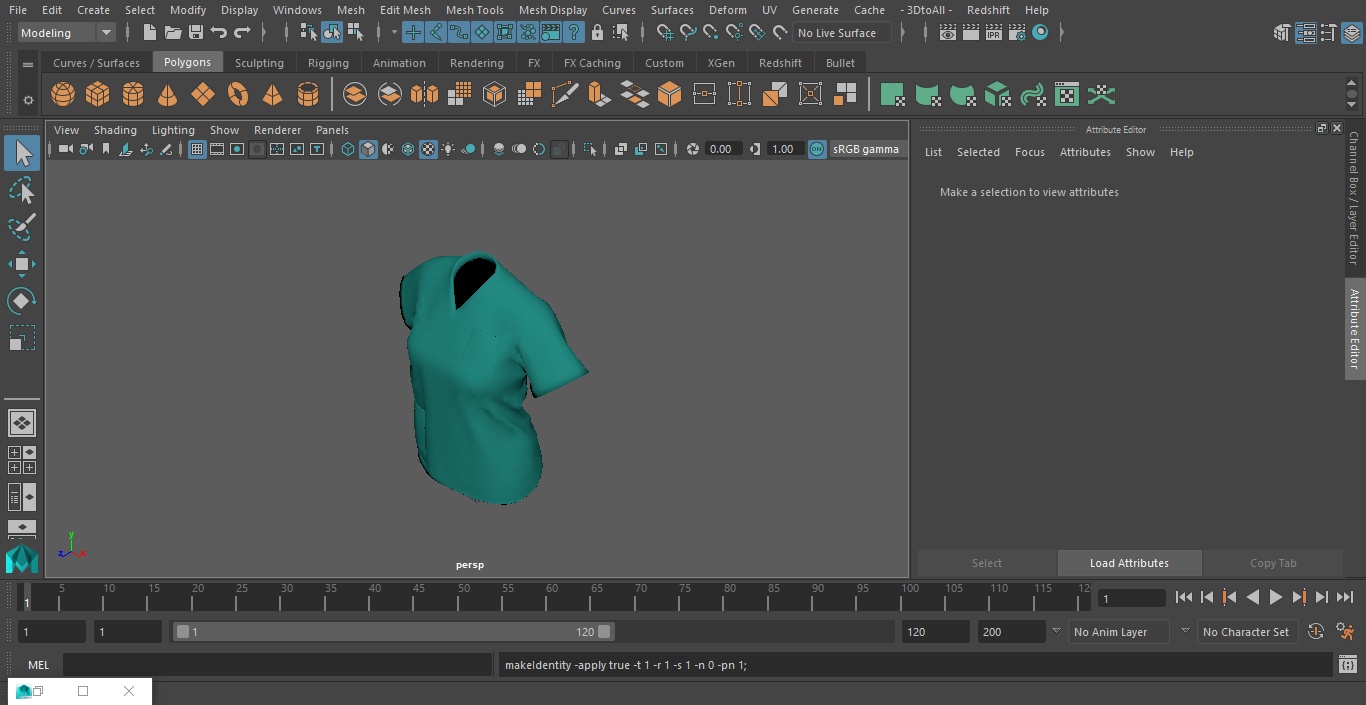
Task: Click the play forwards button
Action: tap(1276, 597)
